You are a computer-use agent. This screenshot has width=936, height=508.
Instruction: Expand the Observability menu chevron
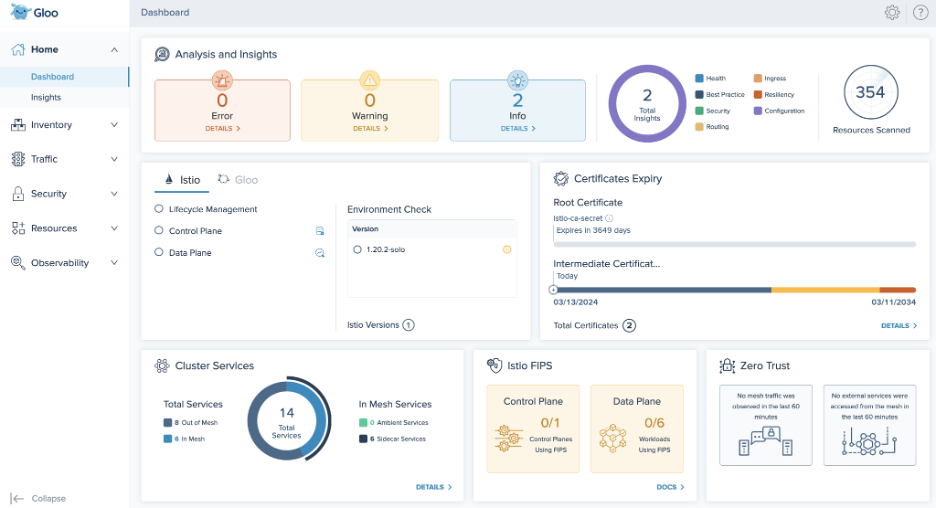coord(114,263)
